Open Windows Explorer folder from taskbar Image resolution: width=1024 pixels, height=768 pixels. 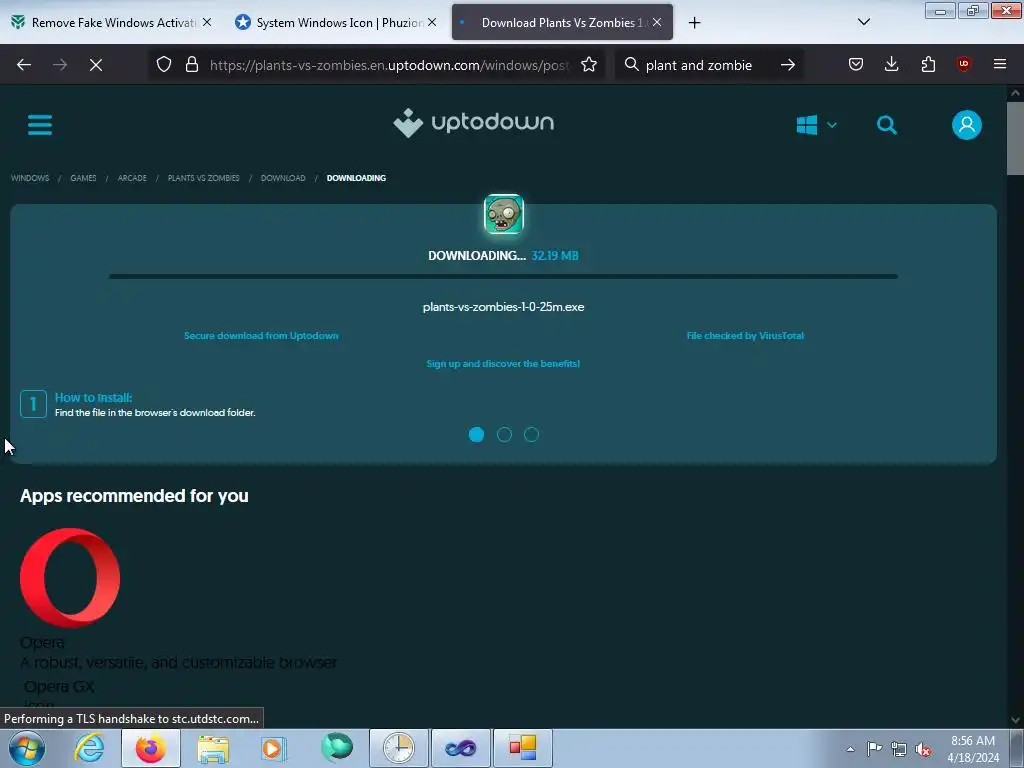tap(213, 749)
